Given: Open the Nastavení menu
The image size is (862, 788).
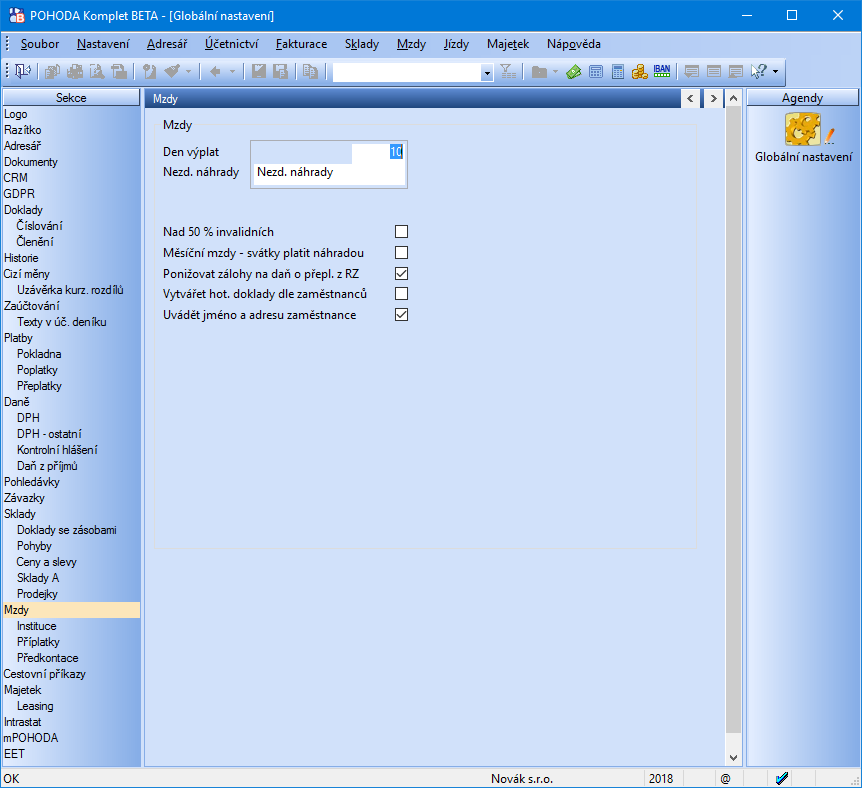Looking at the screenshot, I should click(x=103, y=44).
